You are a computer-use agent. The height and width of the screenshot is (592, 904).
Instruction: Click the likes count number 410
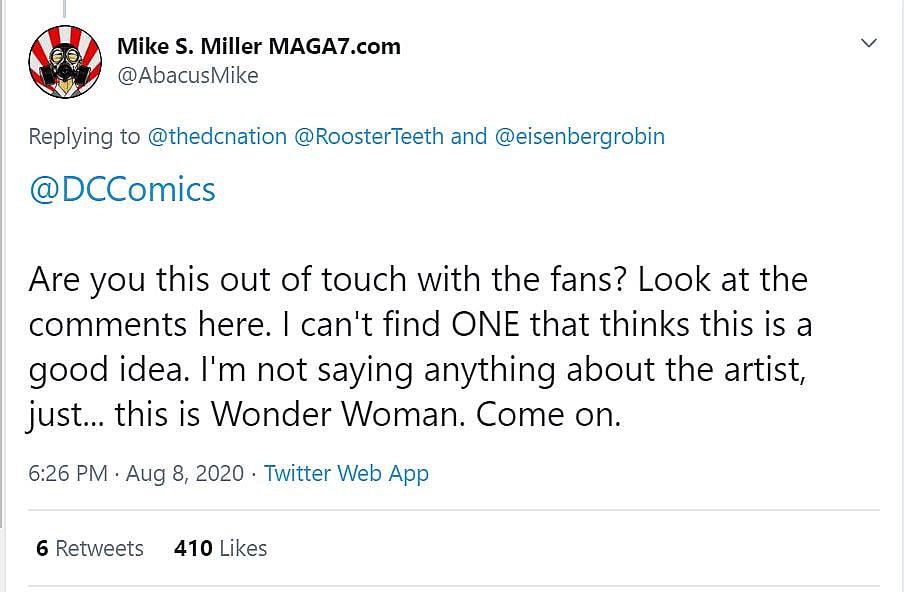point(192,548)
